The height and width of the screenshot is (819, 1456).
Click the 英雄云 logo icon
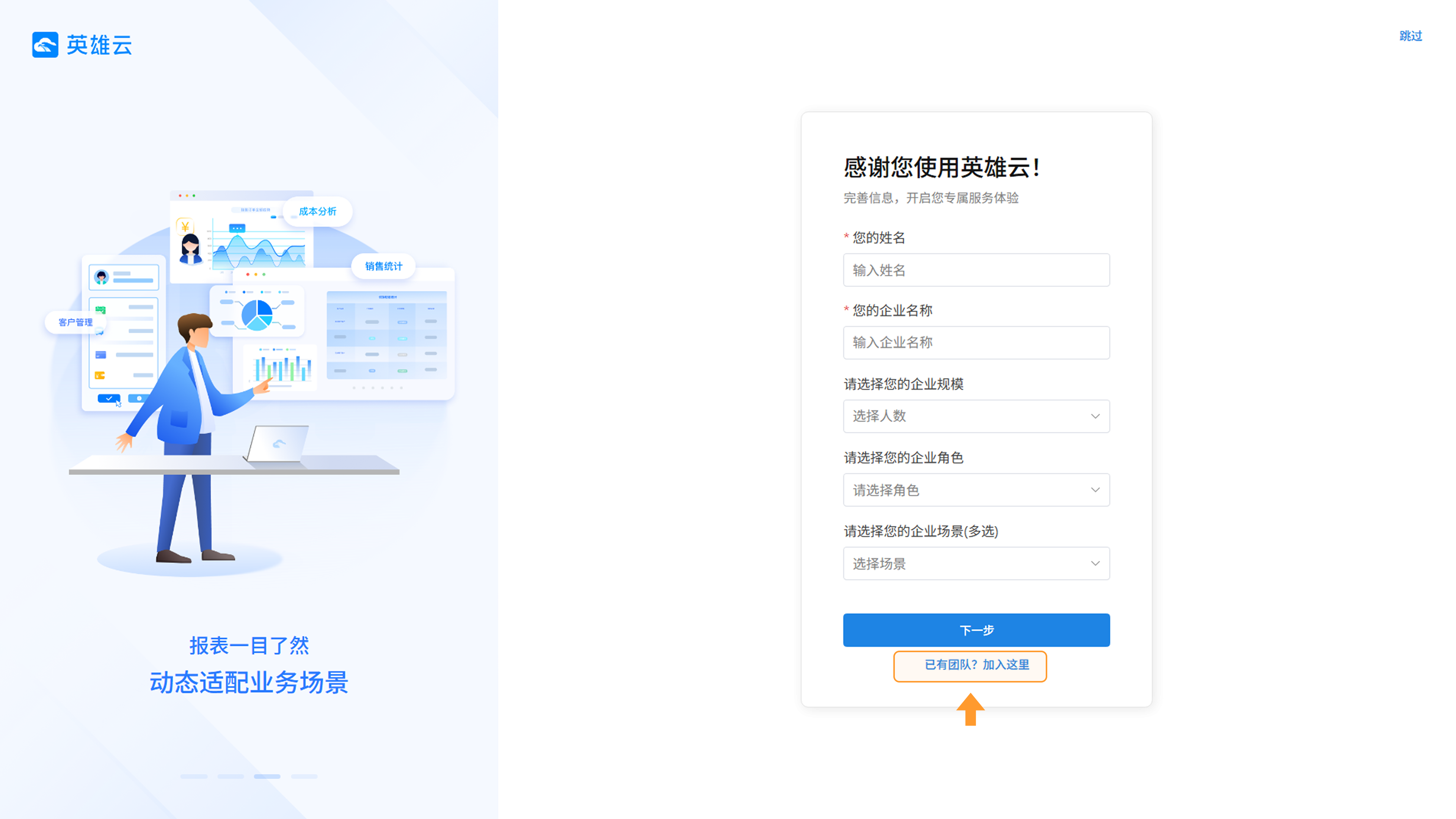coord(45,45)
